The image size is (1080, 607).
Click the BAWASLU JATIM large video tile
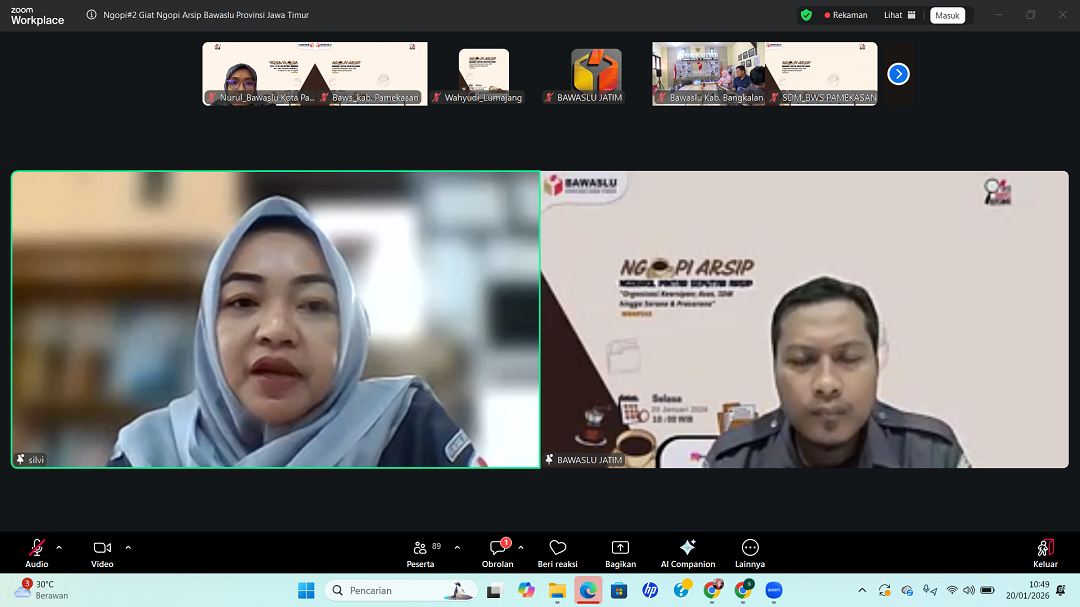(804, 320)
